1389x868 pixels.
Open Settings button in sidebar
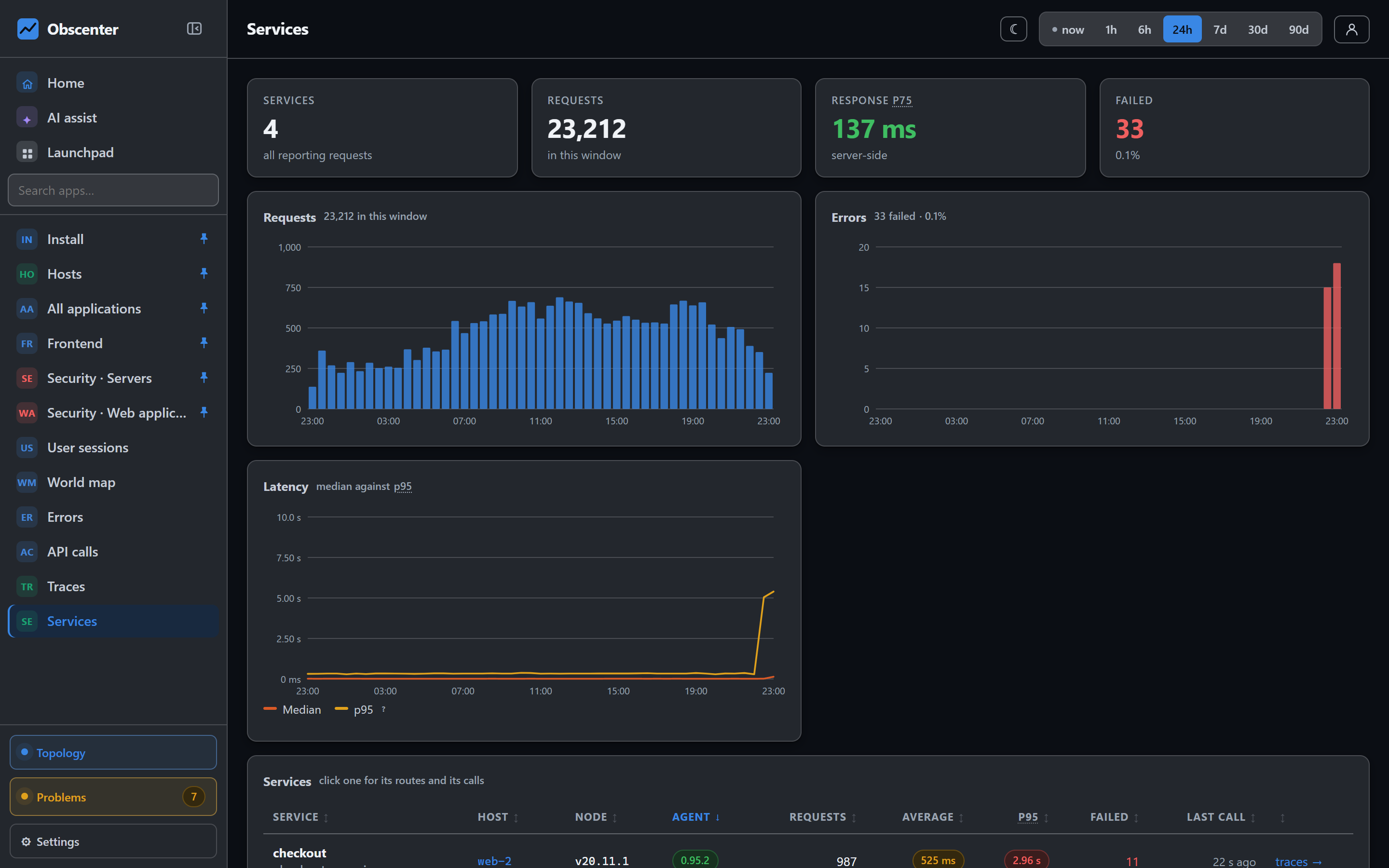coord(114,841)
